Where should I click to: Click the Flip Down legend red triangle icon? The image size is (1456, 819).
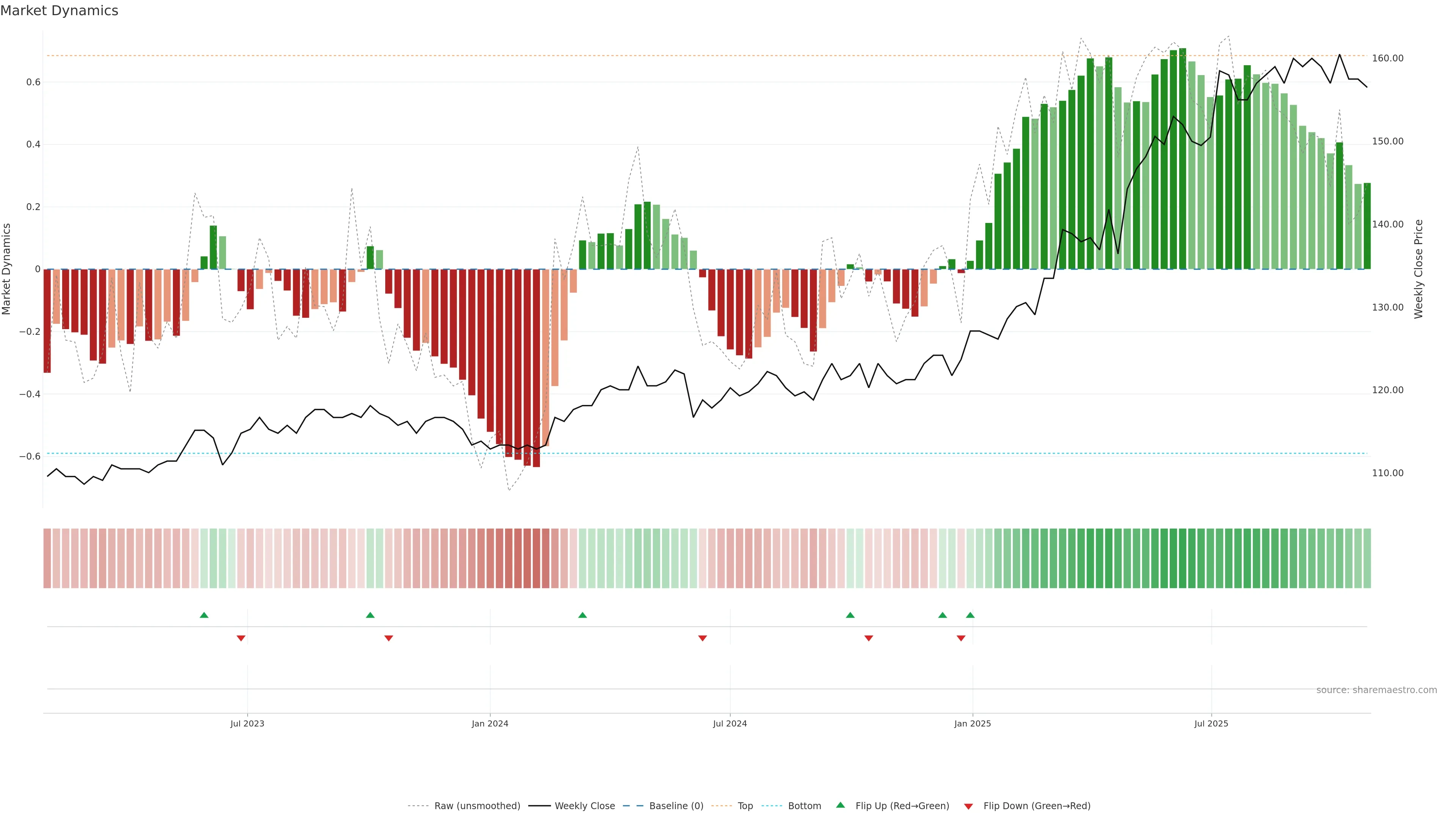968,806
